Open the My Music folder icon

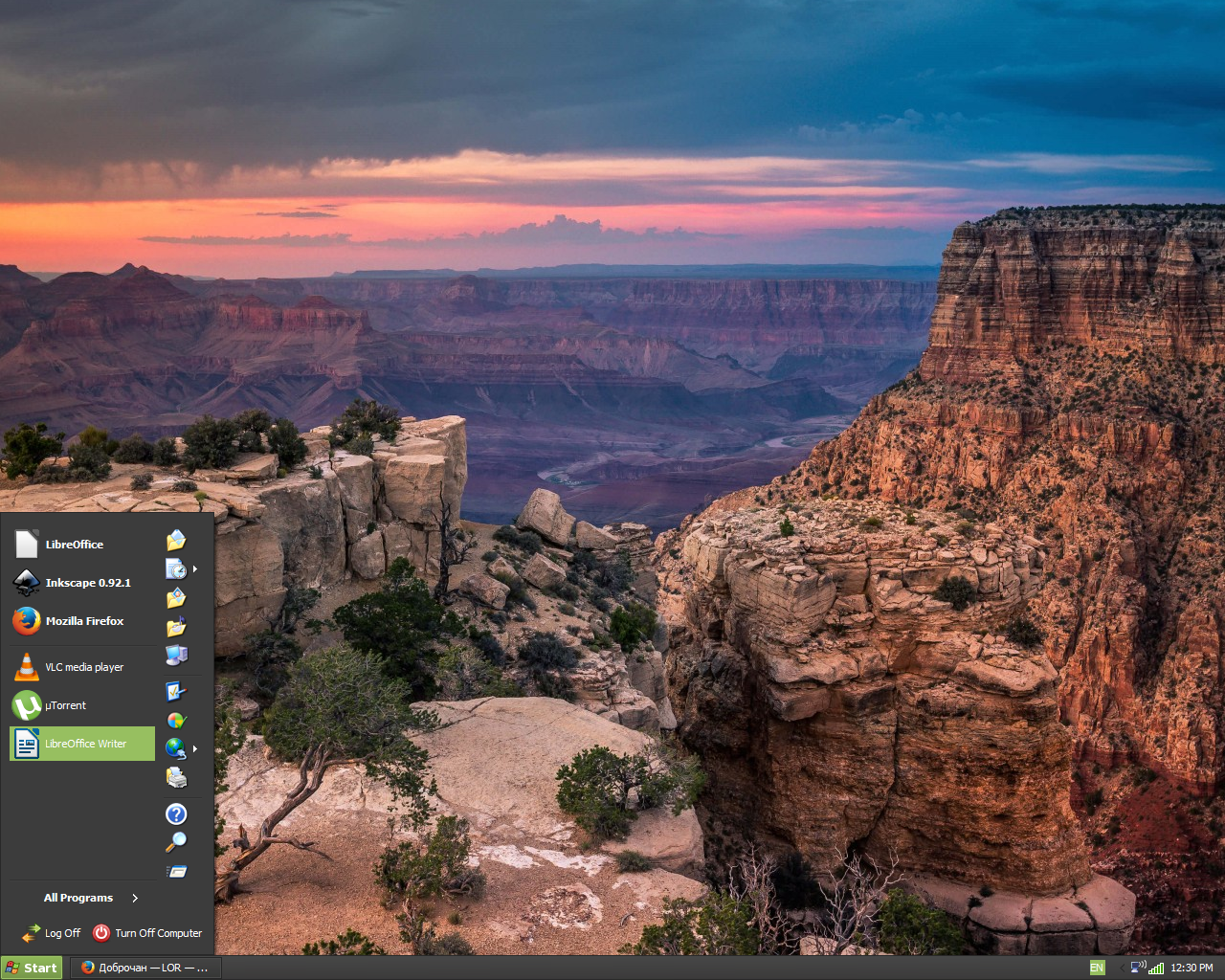[176, 627]
